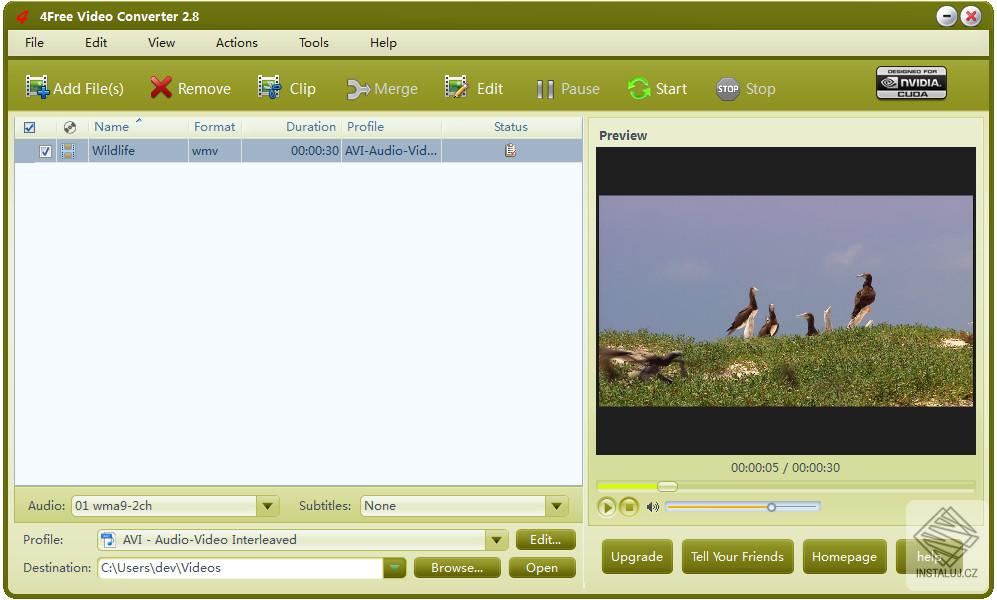
Task: Select the Remove icon to delete the file
Action: [x=161, y=88]
